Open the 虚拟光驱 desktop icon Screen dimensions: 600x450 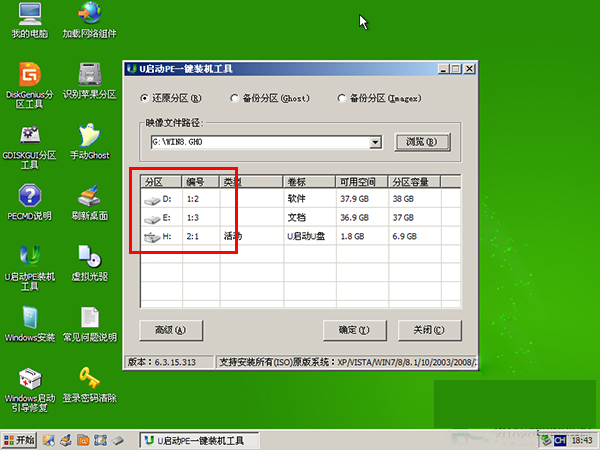[x=90, y=263]
